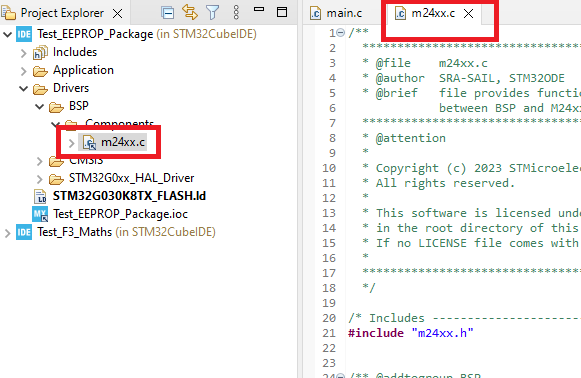Click the Copyright (c) 2023 line
The image size is (581, 378).
click(472, 168)
